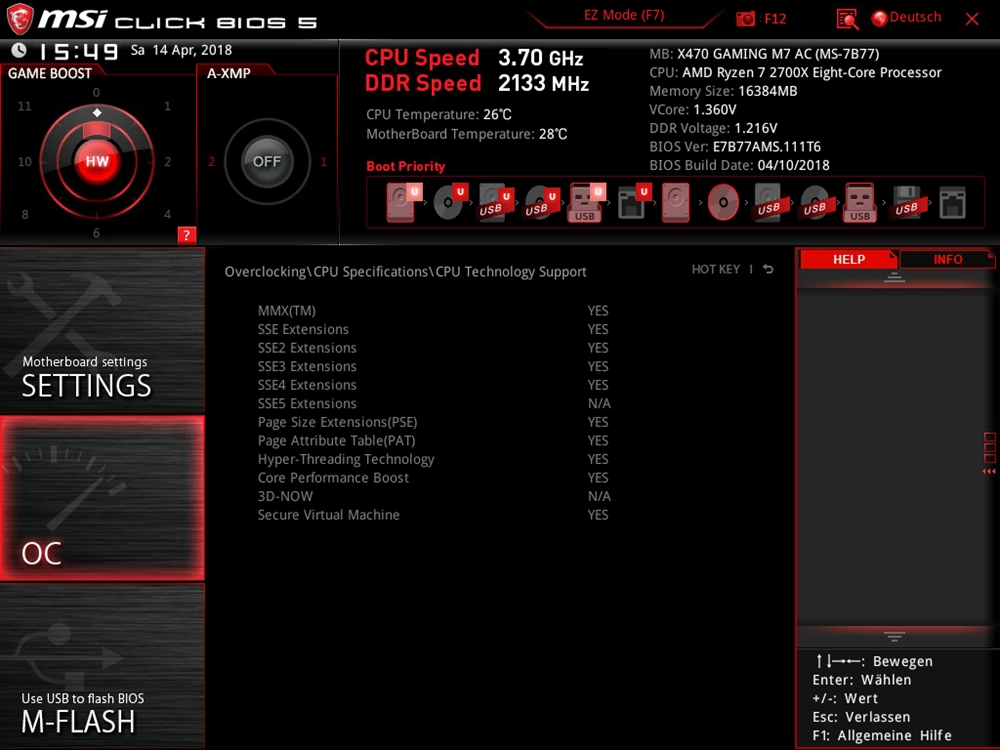Click the clock icon next to the time

[19, 50]
